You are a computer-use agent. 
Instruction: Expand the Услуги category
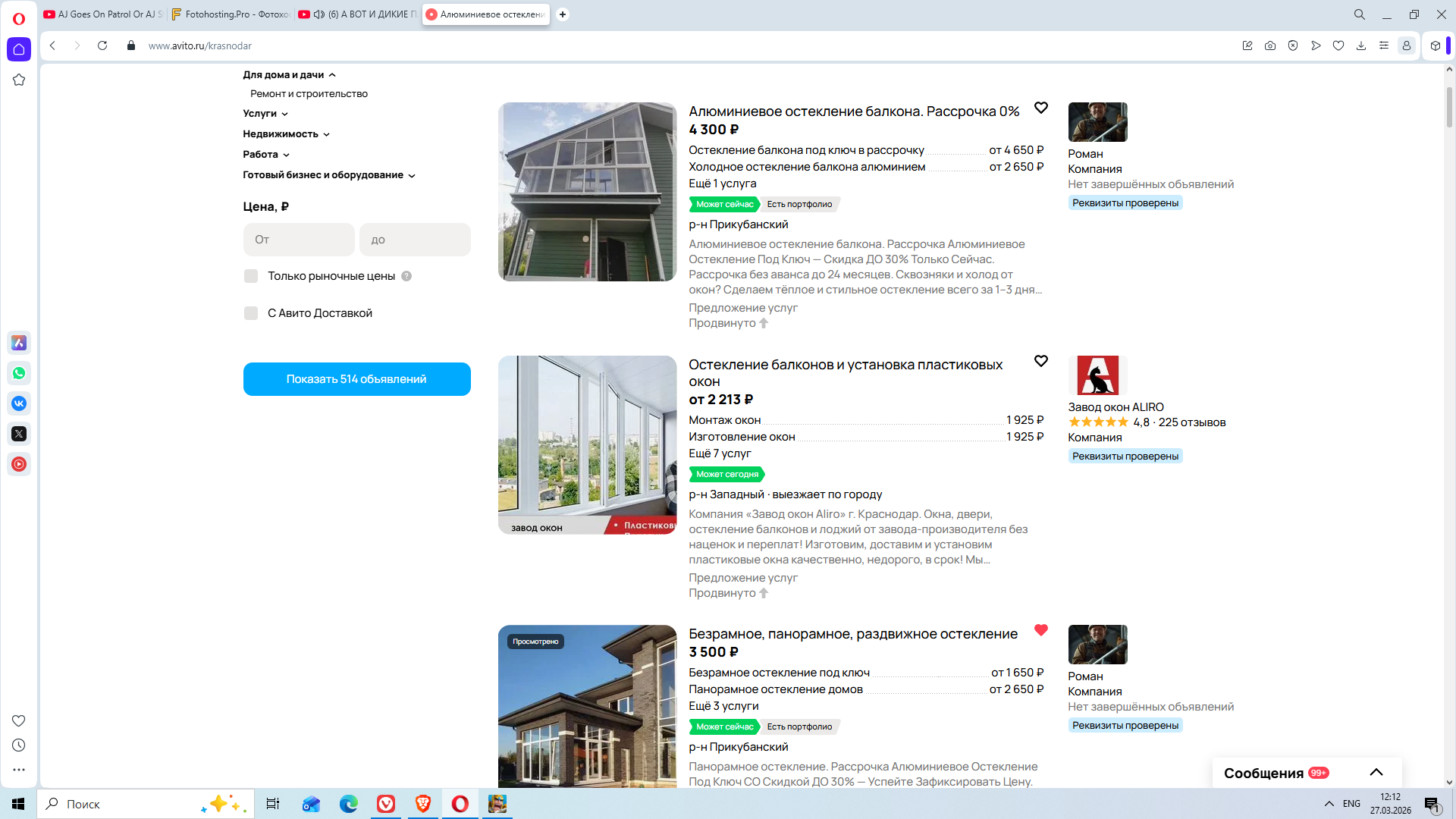(x=265, y=114)
